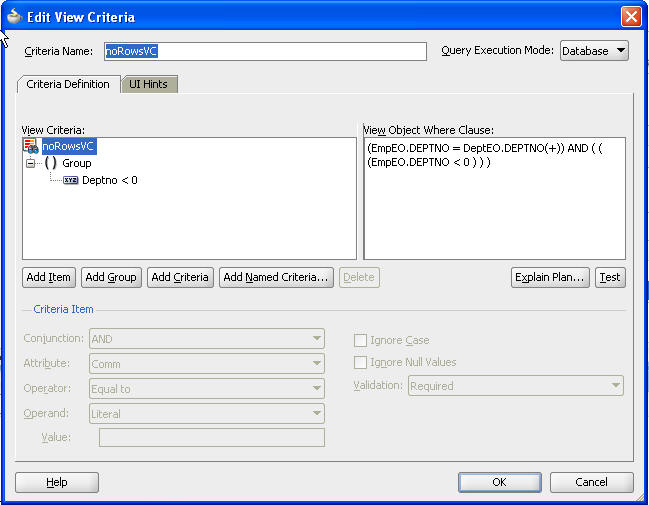Toggle the Ignore Null Values checkbox
Viewport: 649px width, 505px height.
point(360,363)
